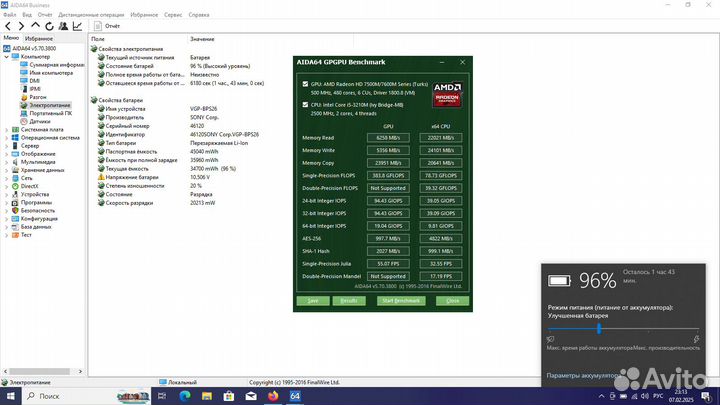
Task: Expand the Мультимедиа tree node
Action: click(x=6, y=162)
